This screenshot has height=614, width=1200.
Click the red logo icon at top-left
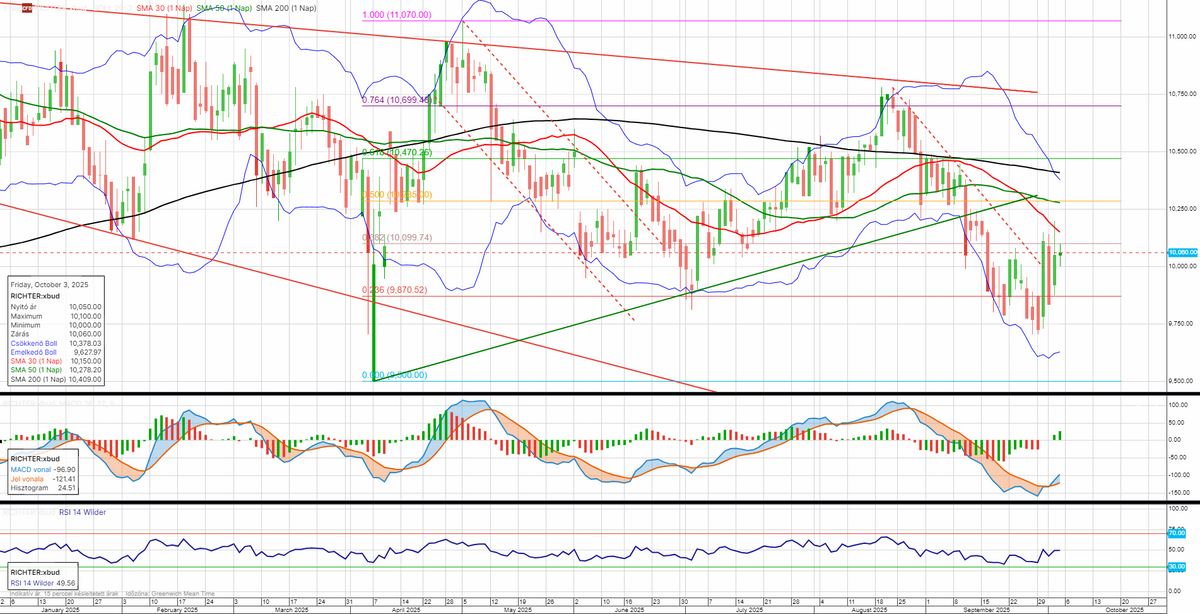pos(29,8)
